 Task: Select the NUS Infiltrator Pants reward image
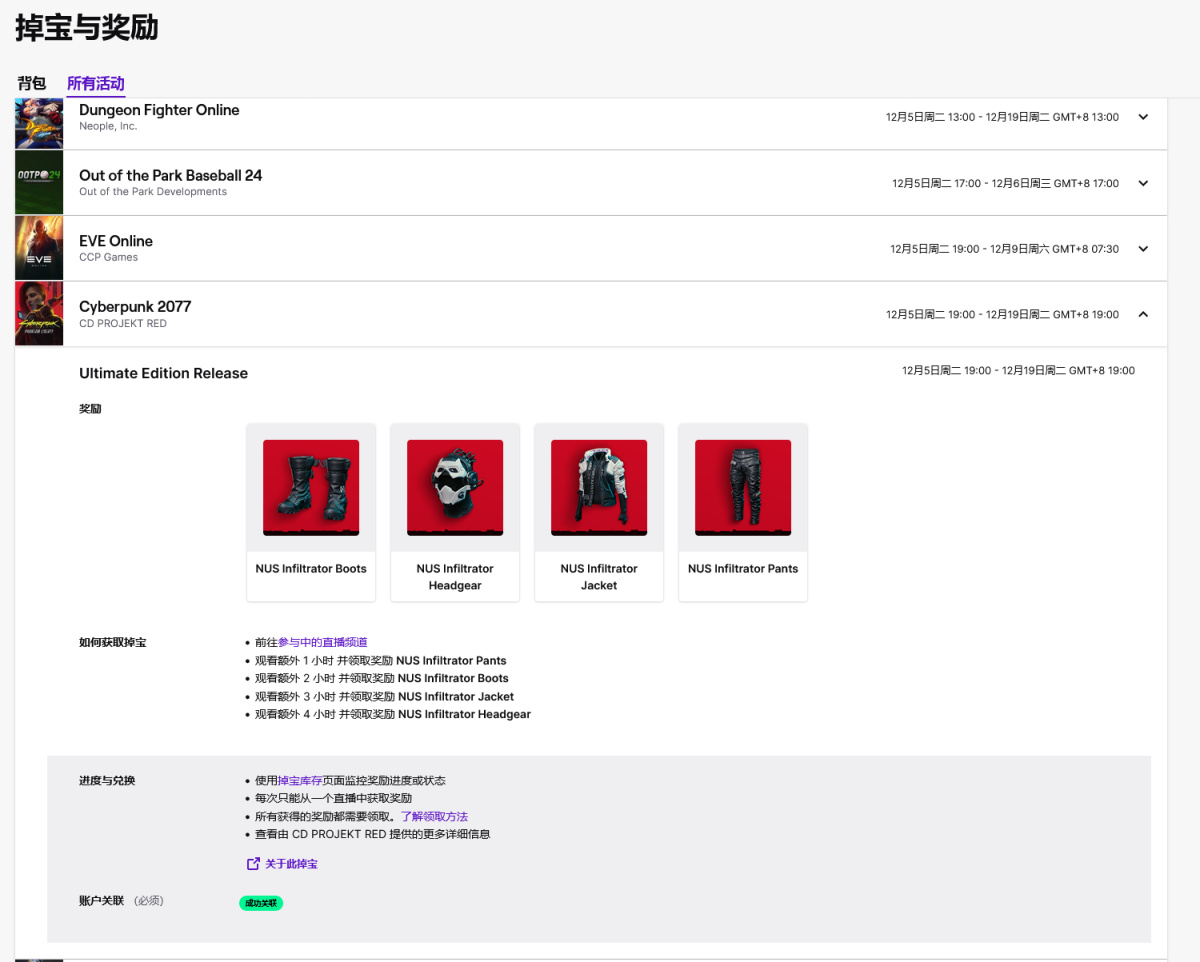click(743, 488)
